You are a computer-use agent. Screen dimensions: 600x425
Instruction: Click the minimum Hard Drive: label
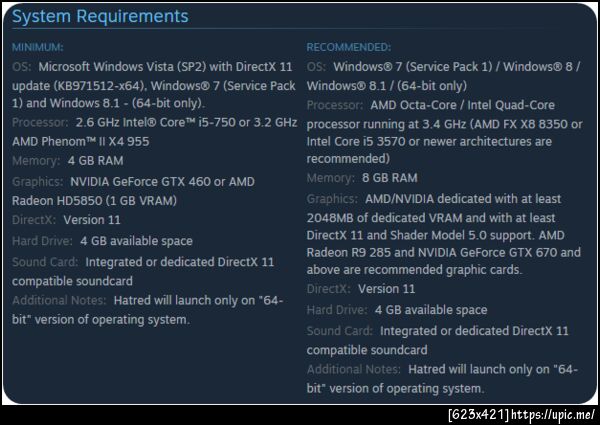click(42, 241)
